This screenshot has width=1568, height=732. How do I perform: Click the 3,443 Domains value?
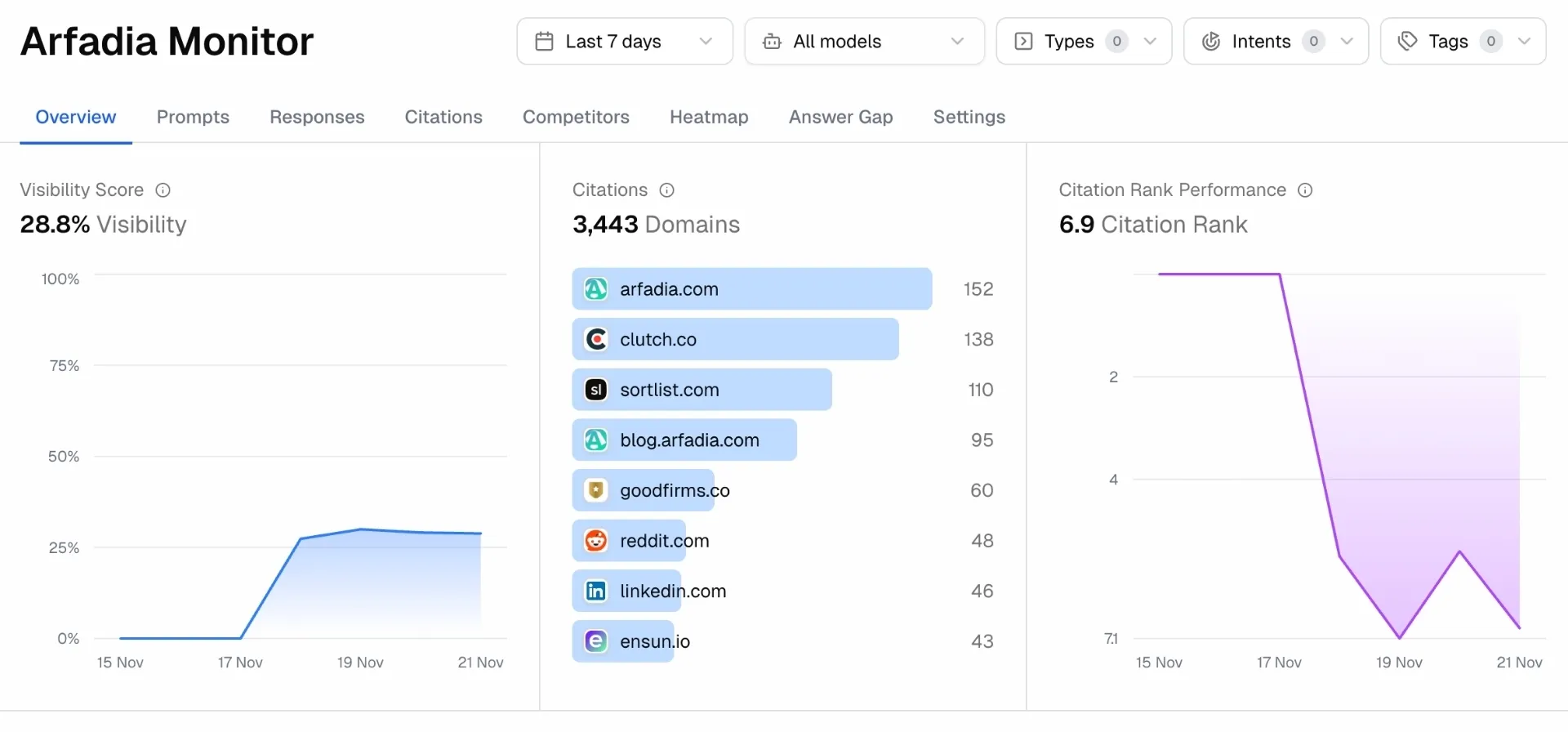(x=656, y=225)
